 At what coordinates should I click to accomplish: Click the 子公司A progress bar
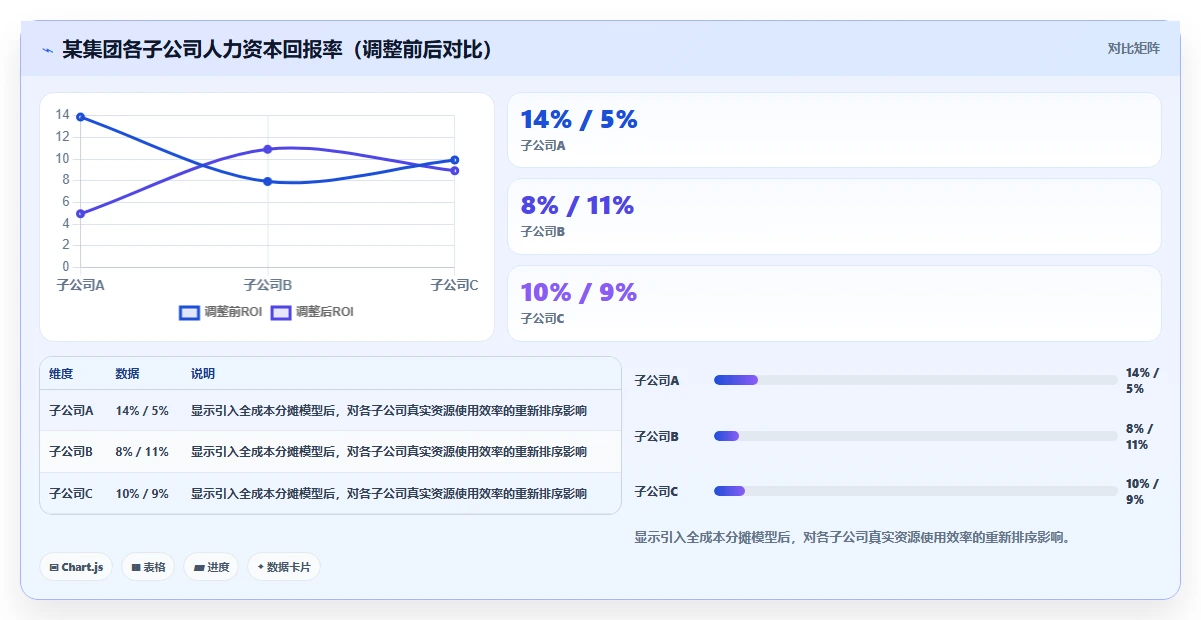(x=915, y=380)
